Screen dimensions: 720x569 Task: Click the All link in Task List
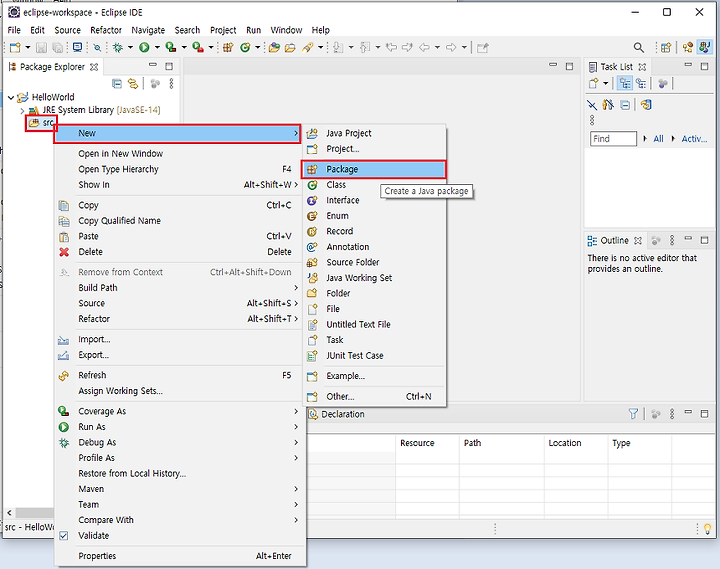(x=658, y=139)
